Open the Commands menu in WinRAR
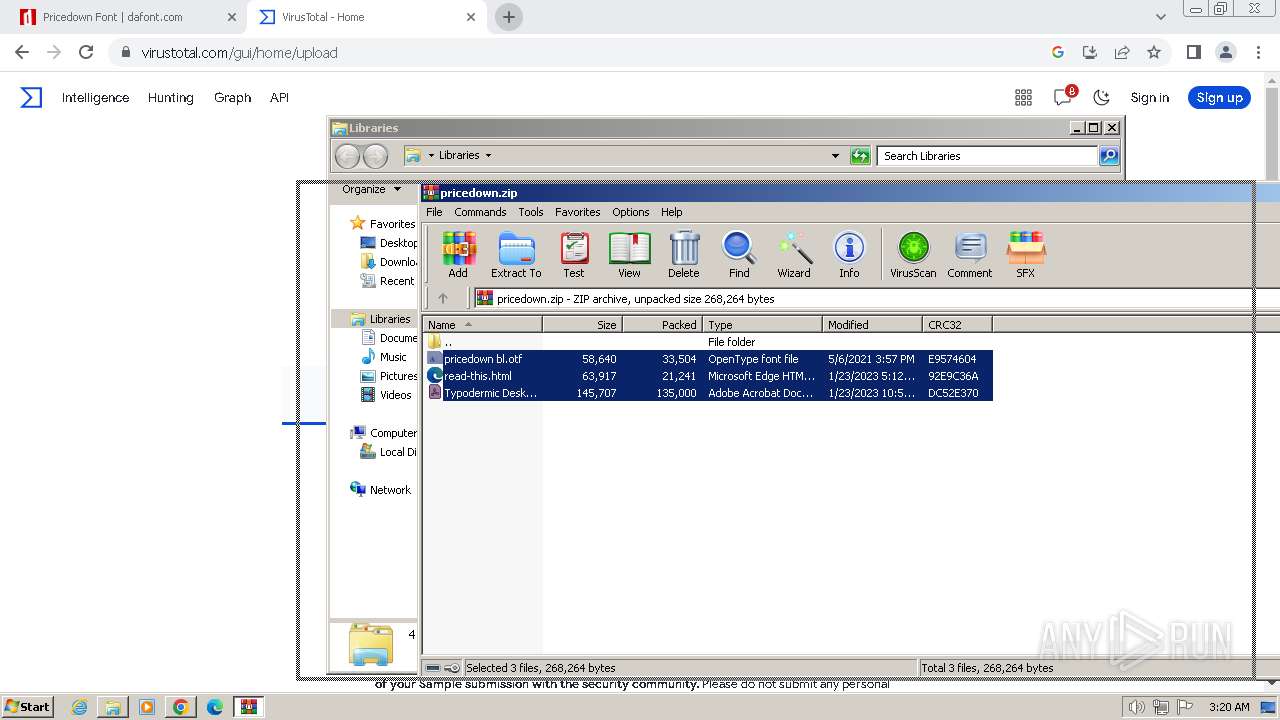Viewport: 1280px width, 720px height. (480, 212)
